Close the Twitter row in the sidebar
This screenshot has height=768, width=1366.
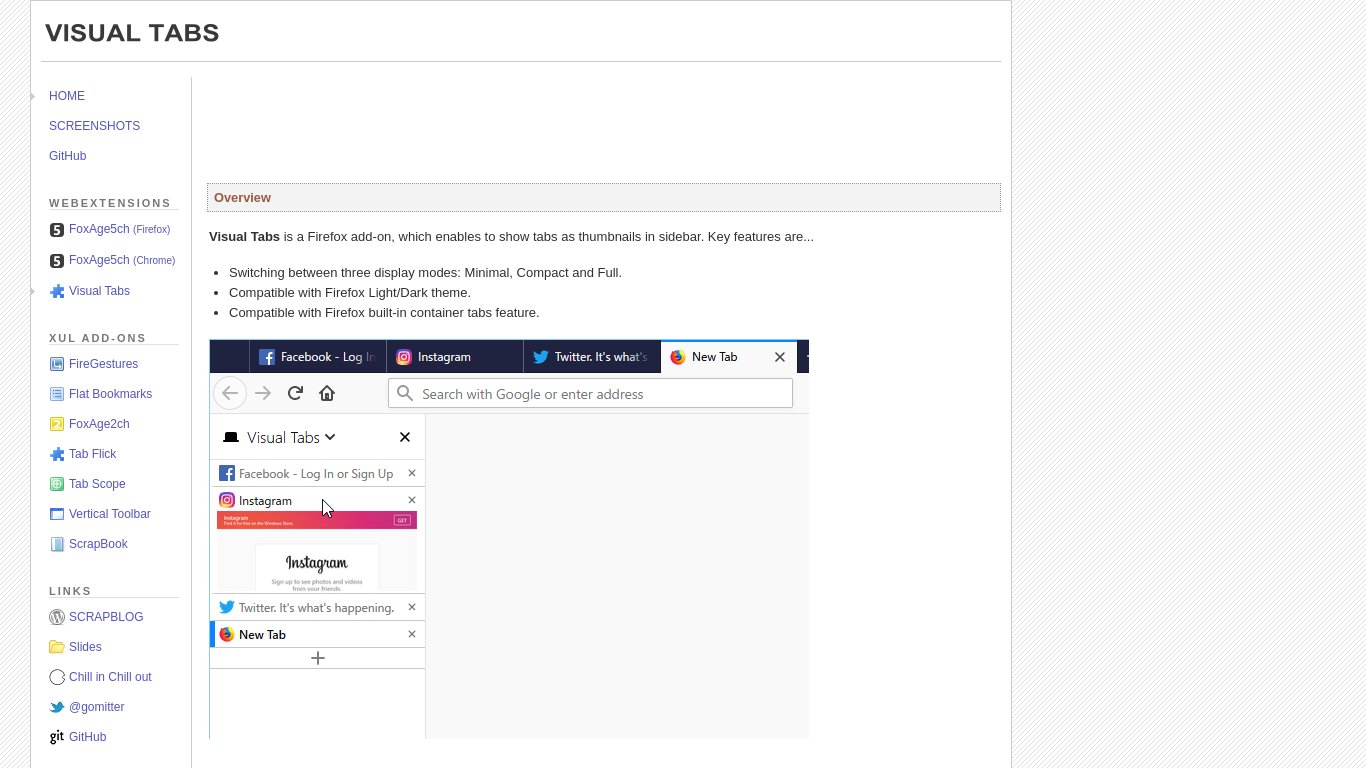pos(412,607)
